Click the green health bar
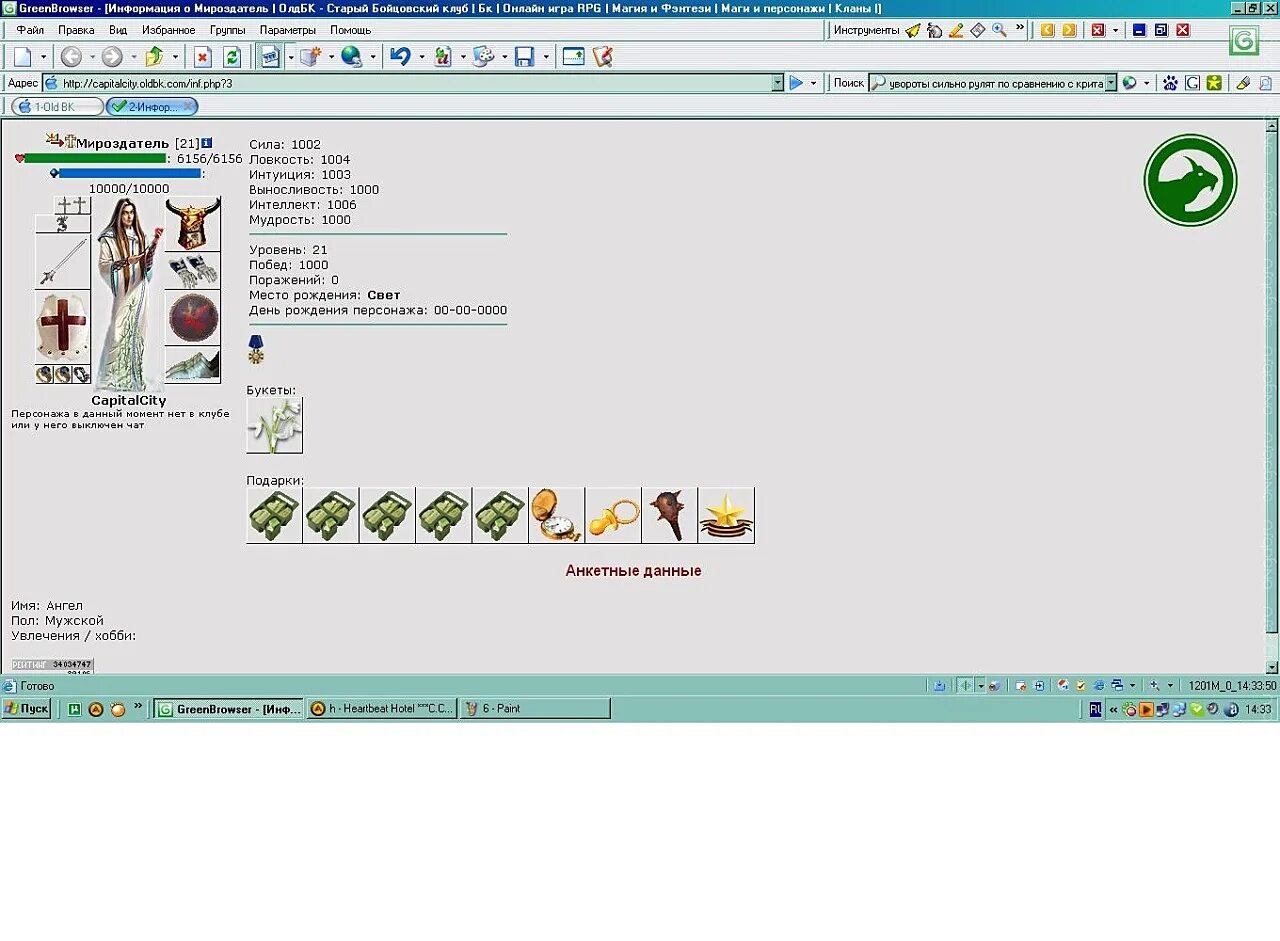Screen dimensions: 1280x941 click(x=95, y=158)
